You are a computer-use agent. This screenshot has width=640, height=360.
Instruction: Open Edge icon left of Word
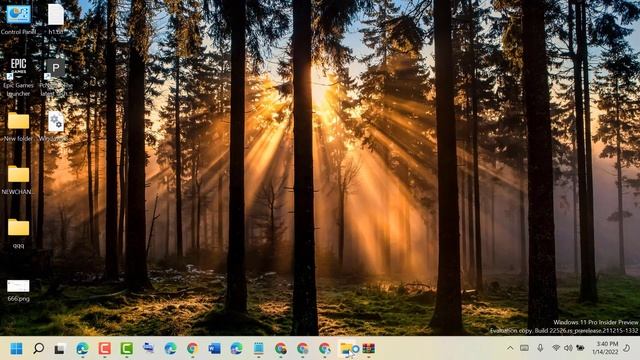(x=170, y=349)
